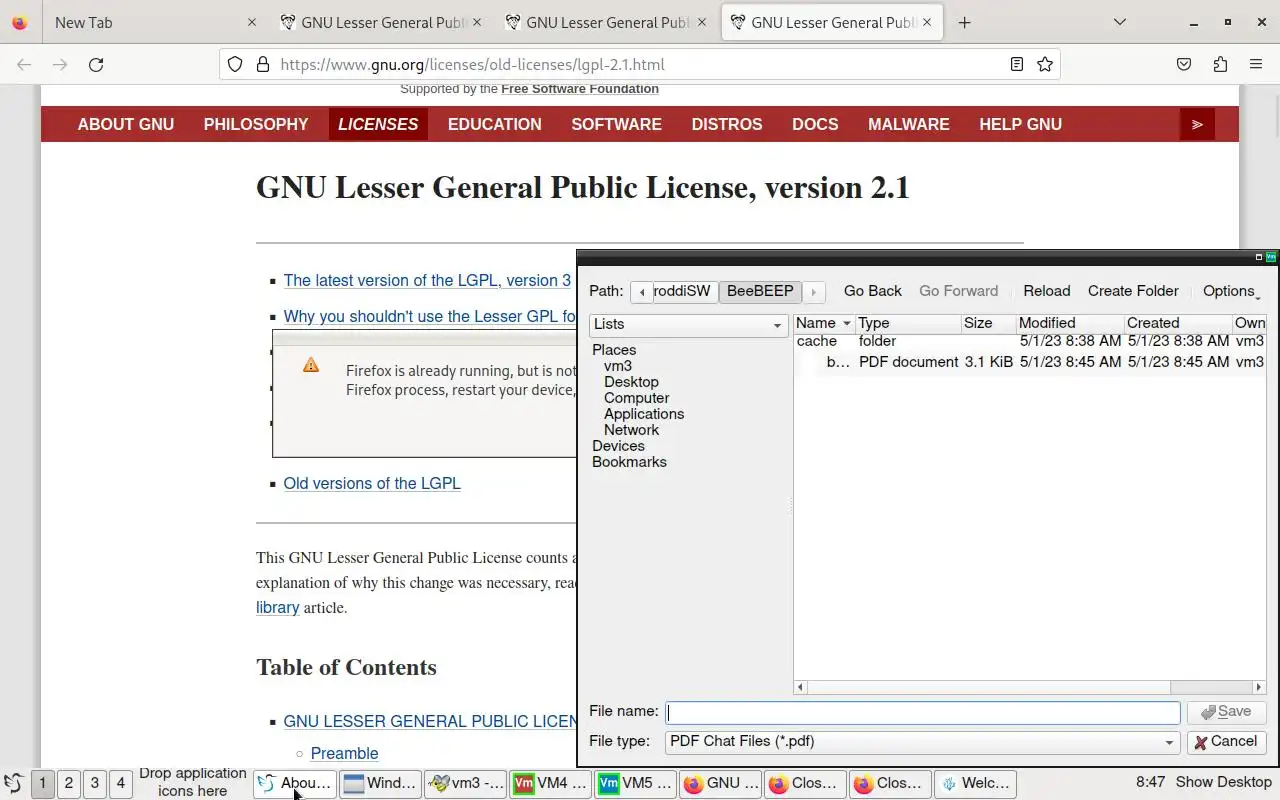Open the VM4 taskbar entry
Screen dimensions: 1280x800
[551, 783]
